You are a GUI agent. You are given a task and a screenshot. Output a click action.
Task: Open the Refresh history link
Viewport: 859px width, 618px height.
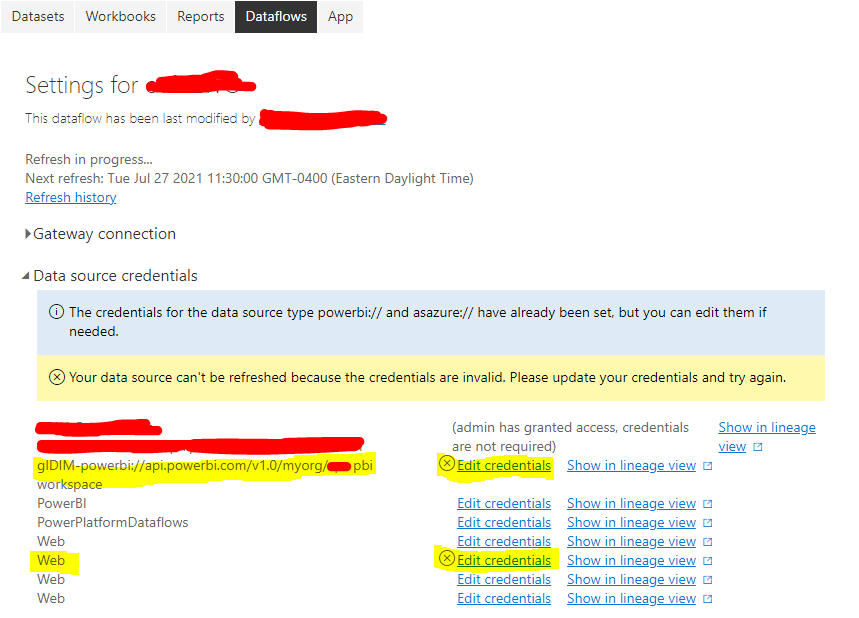coord(71,197)
